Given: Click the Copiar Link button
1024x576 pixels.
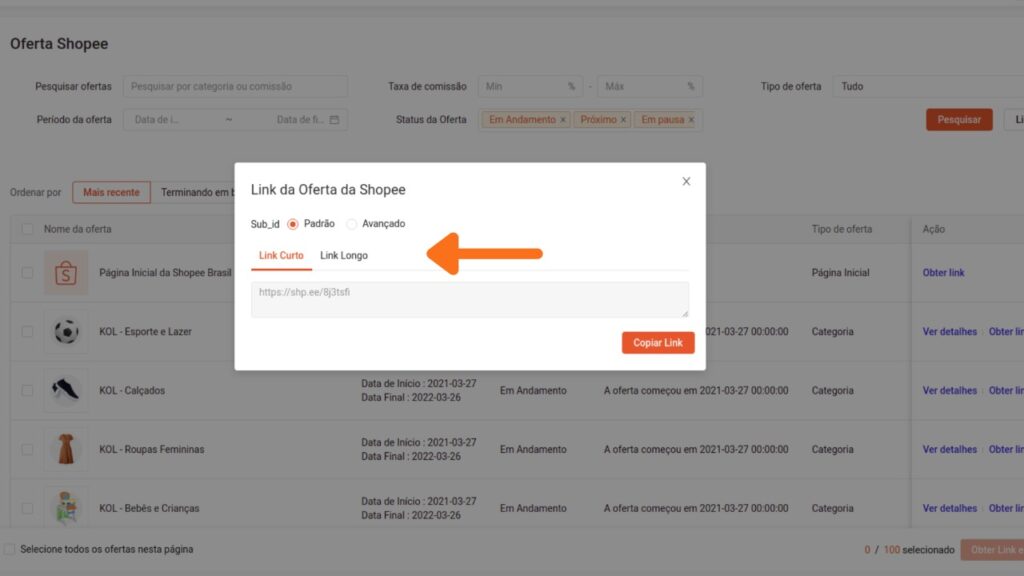Looking at the screenshot, I should [658, 343].
